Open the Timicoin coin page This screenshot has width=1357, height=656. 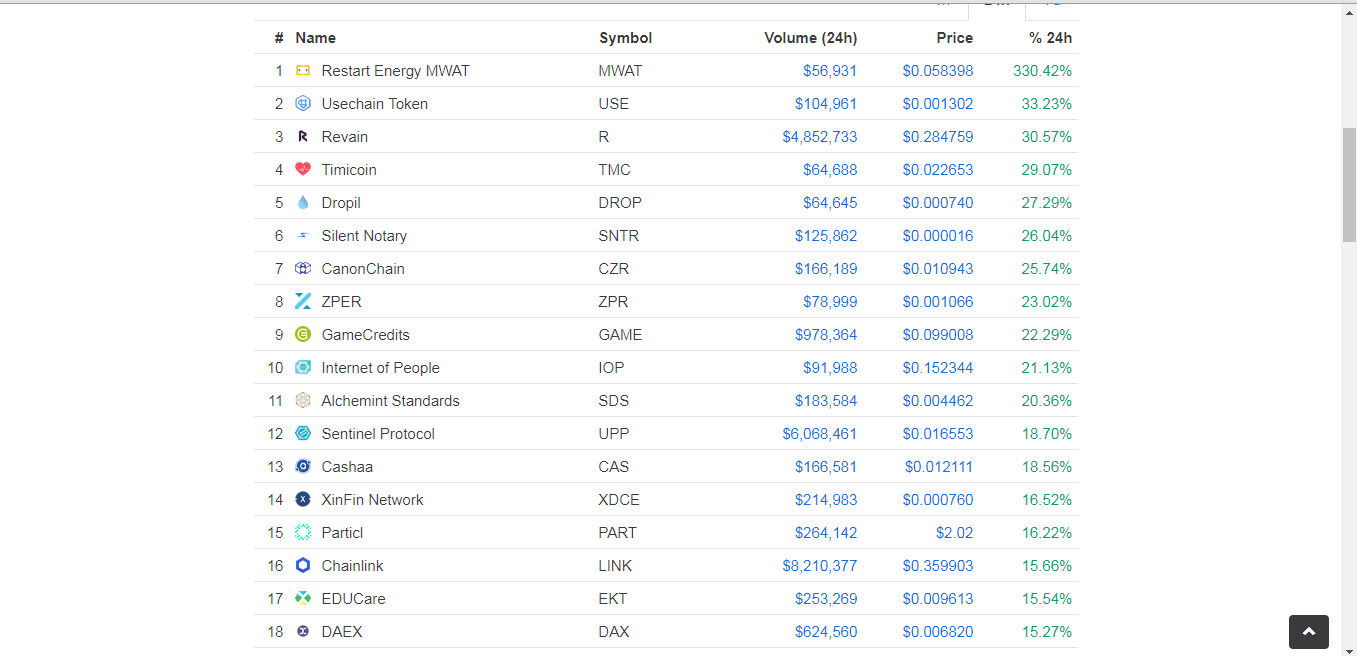(349, 170)
